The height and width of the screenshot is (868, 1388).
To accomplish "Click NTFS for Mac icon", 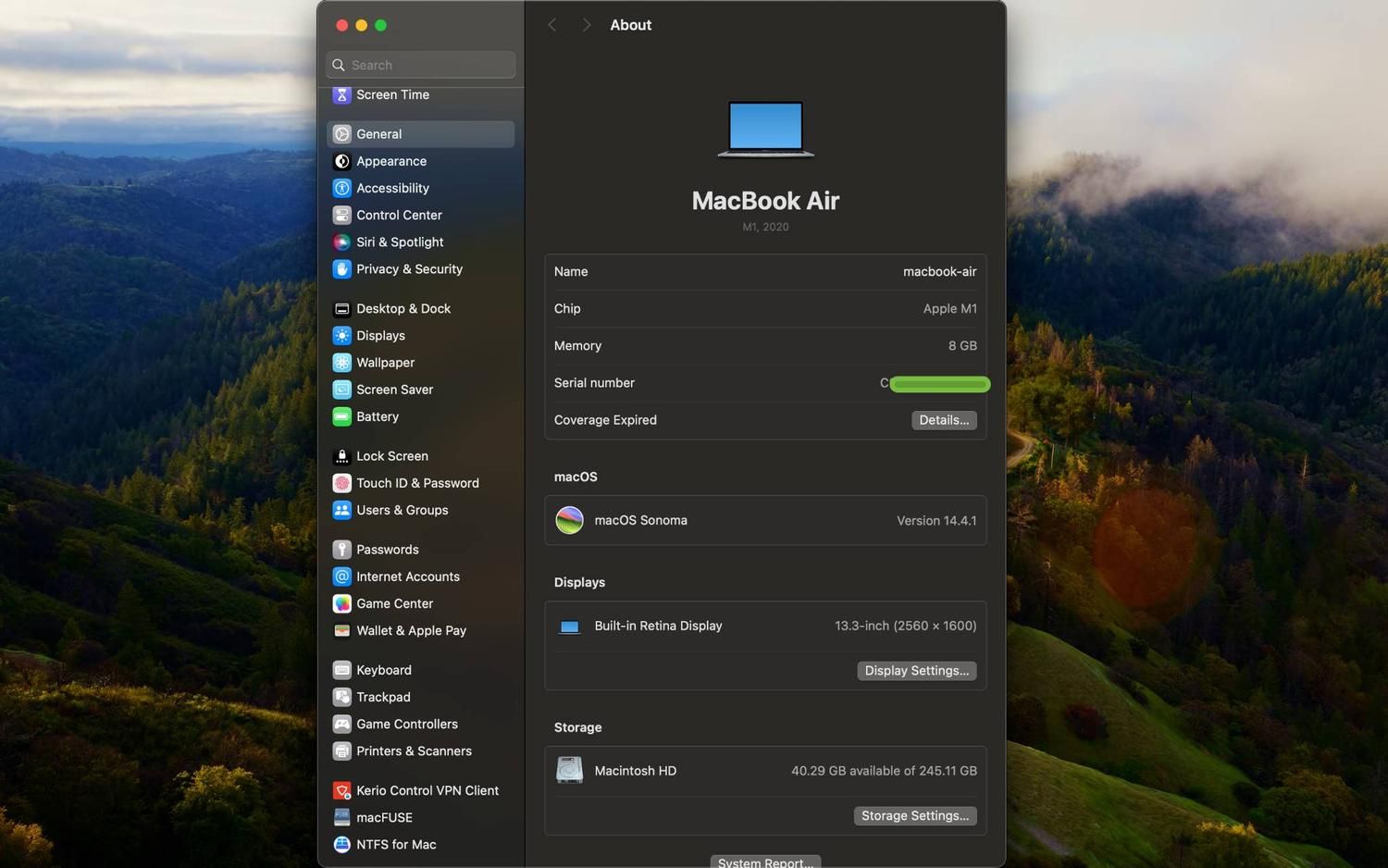I will [341, 844].
